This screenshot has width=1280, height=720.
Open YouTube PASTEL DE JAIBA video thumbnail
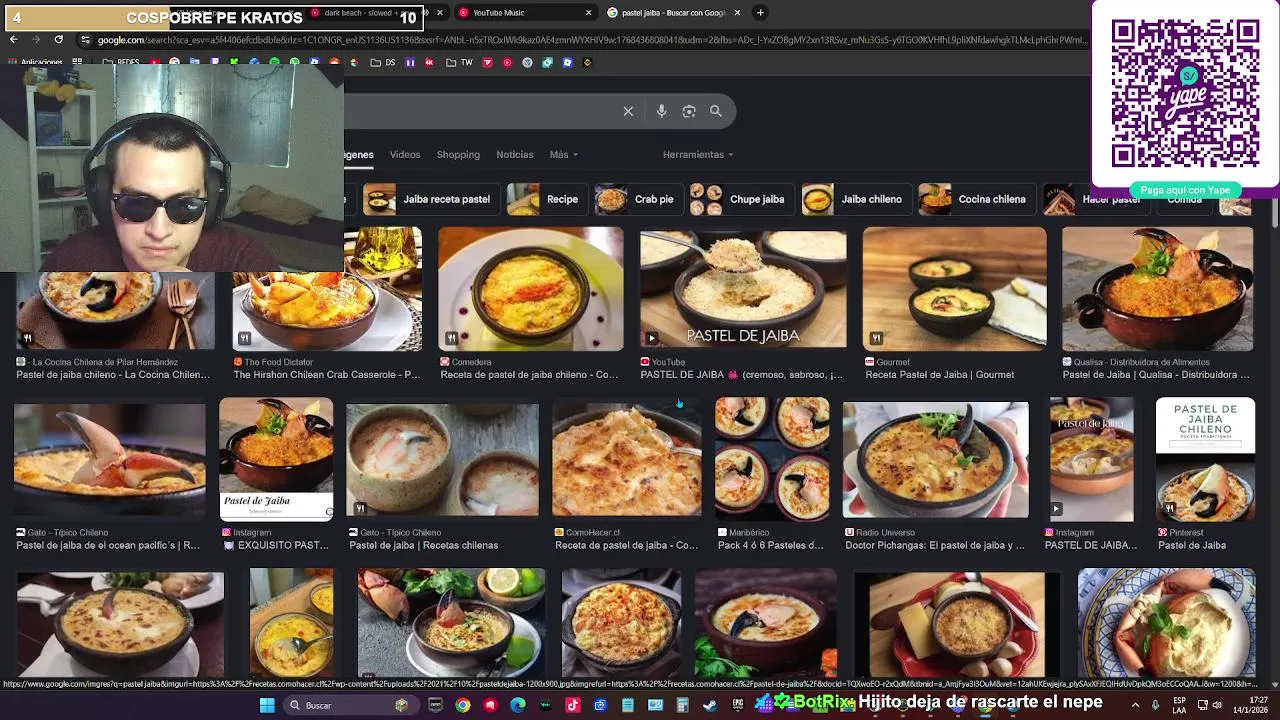743,289
